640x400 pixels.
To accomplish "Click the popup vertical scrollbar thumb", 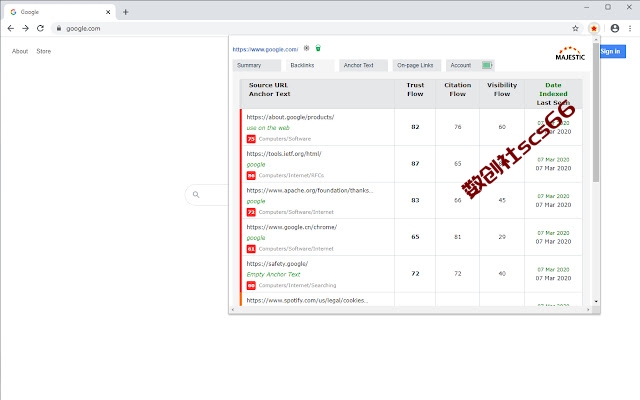I will (x=596, y=112).
